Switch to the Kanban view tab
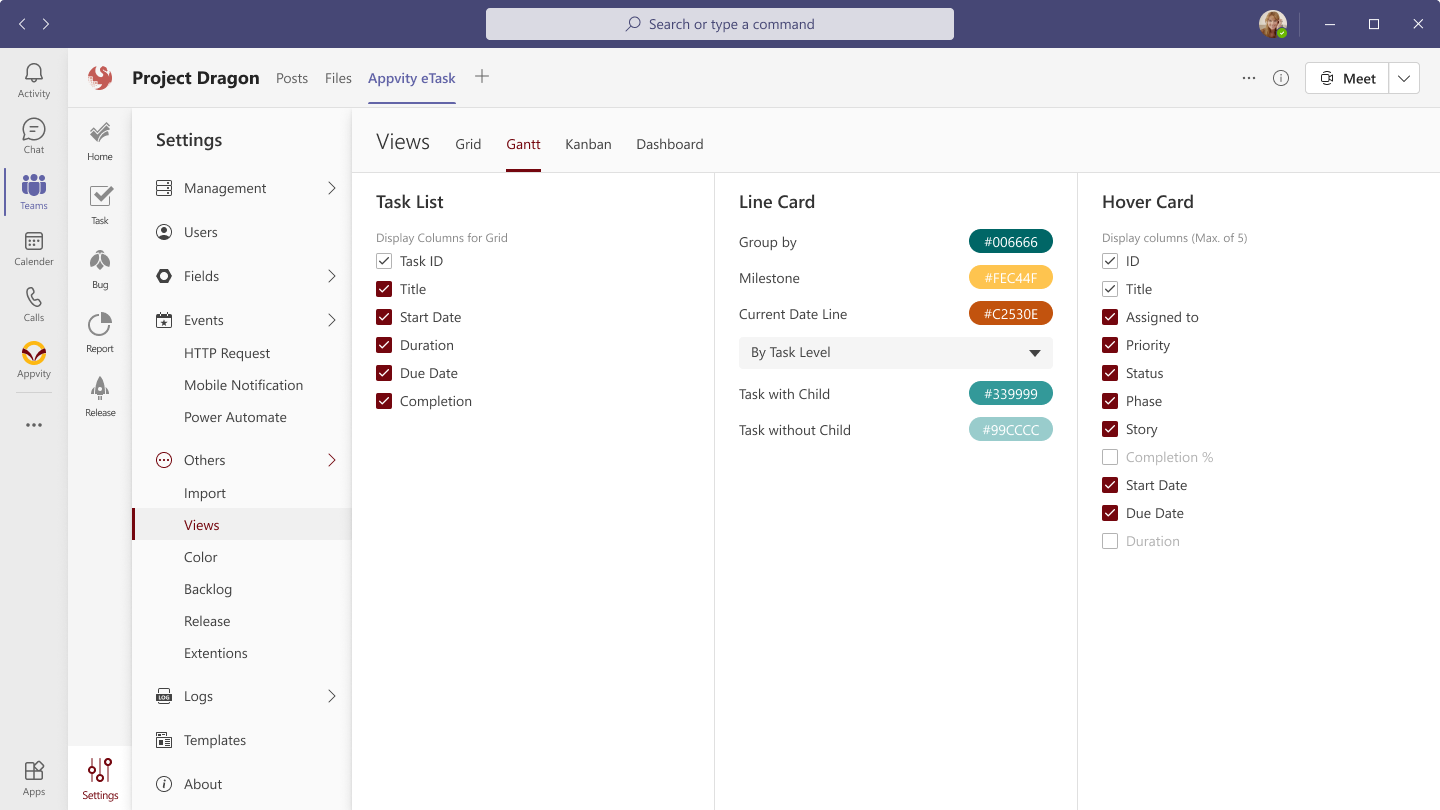Screen dimensions: 1440x810 (x=588, y=144)
